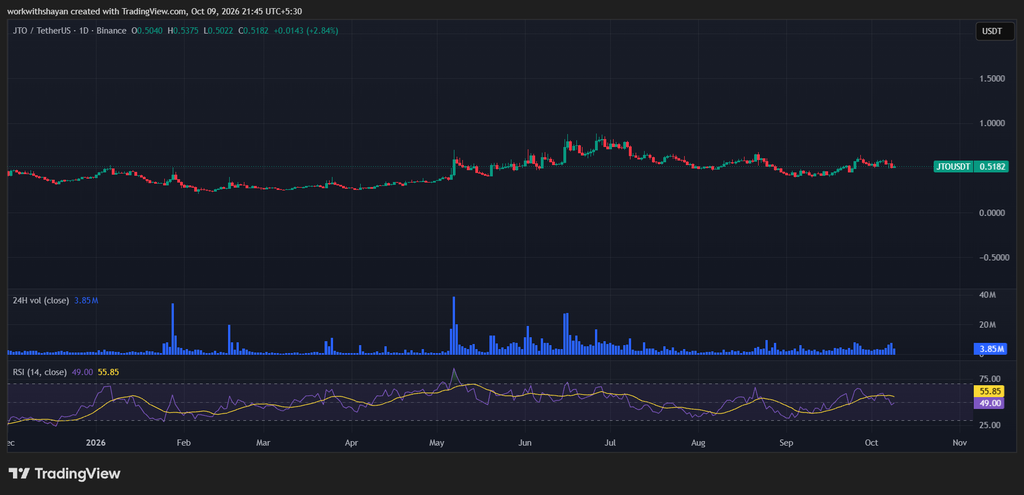The image size is (1024, 495).
Task: Click the Nov time axis label
Action: point(959,443)
